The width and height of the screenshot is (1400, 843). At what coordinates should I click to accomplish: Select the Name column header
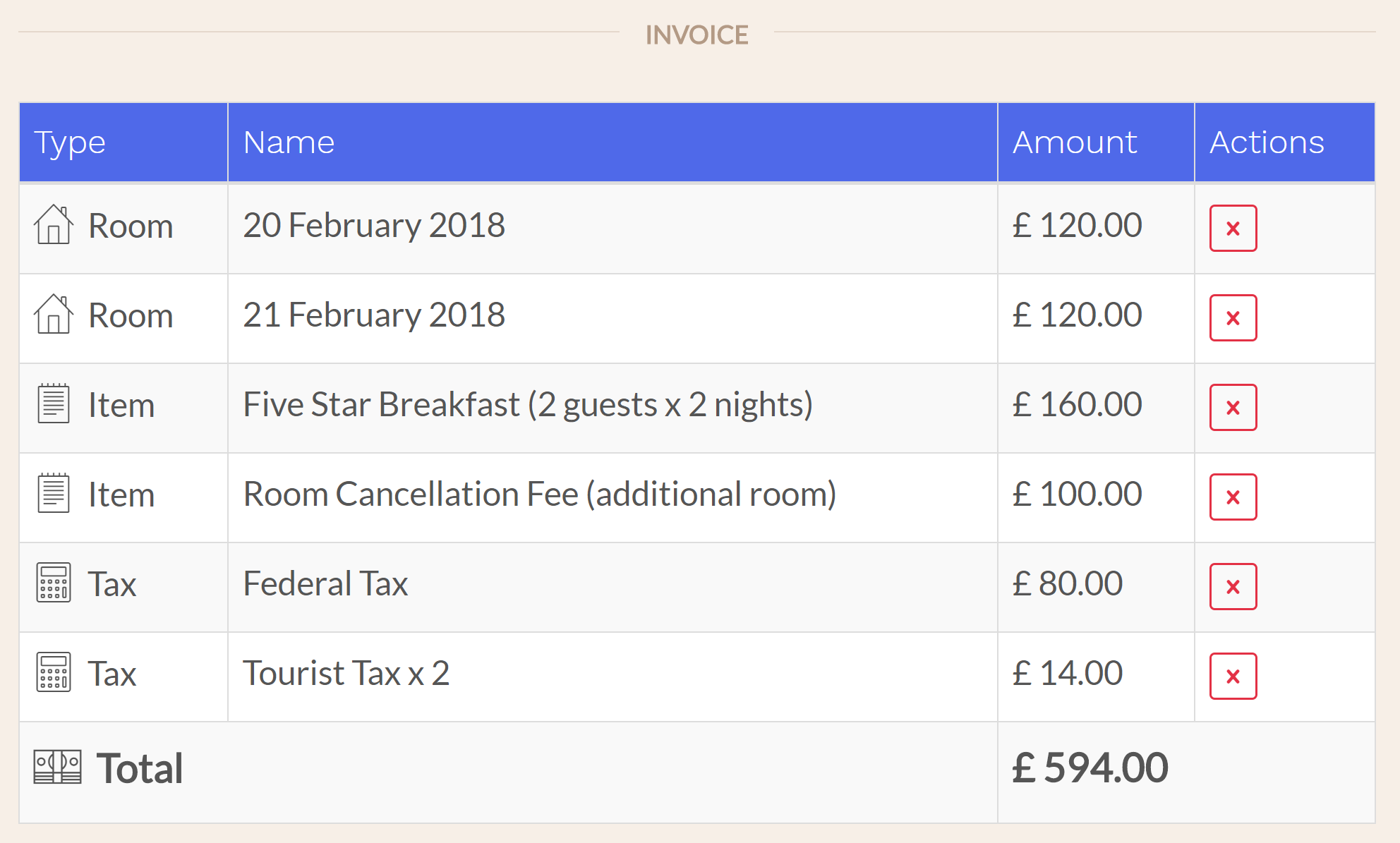(612, 142)
